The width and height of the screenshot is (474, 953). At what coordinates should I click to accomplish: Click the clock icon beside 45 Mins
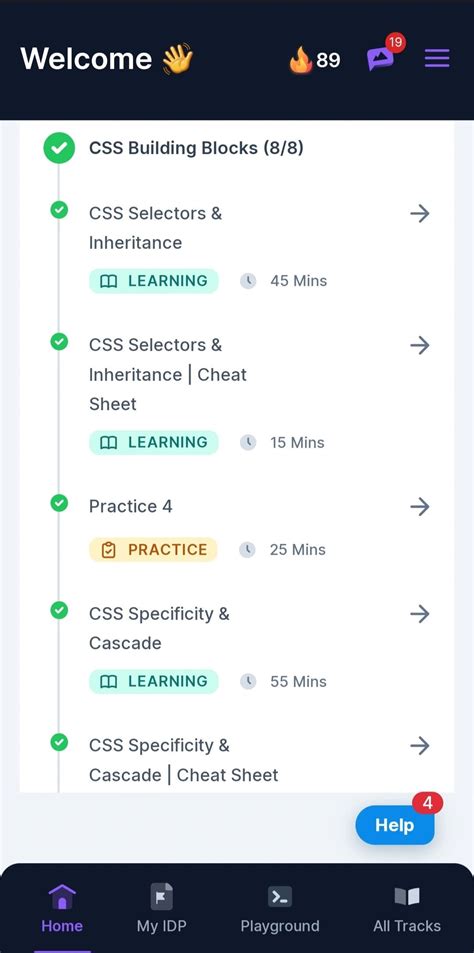pos(247,281)
